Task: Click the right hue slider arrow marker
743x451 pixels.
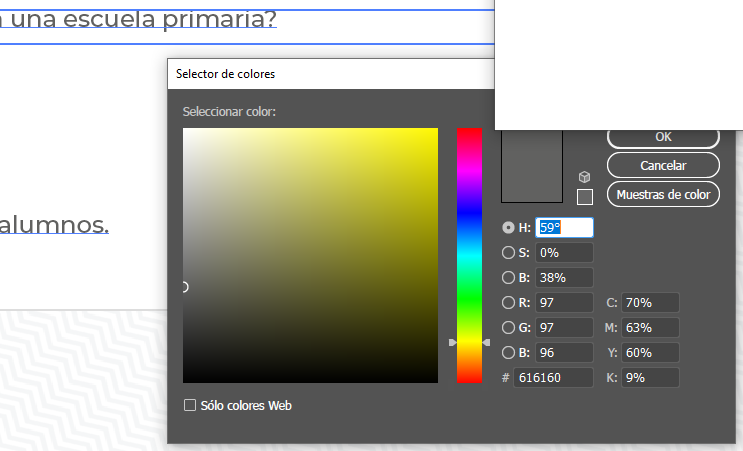Action: [487, 343]
